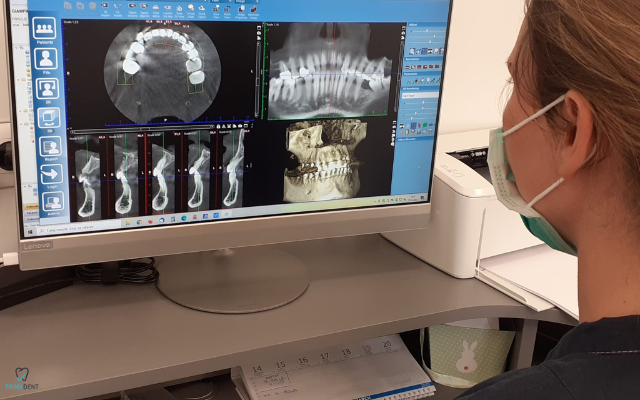Click the Windows Start button on taskbar
Screen dimensions: 640x400
coord(30,229)
